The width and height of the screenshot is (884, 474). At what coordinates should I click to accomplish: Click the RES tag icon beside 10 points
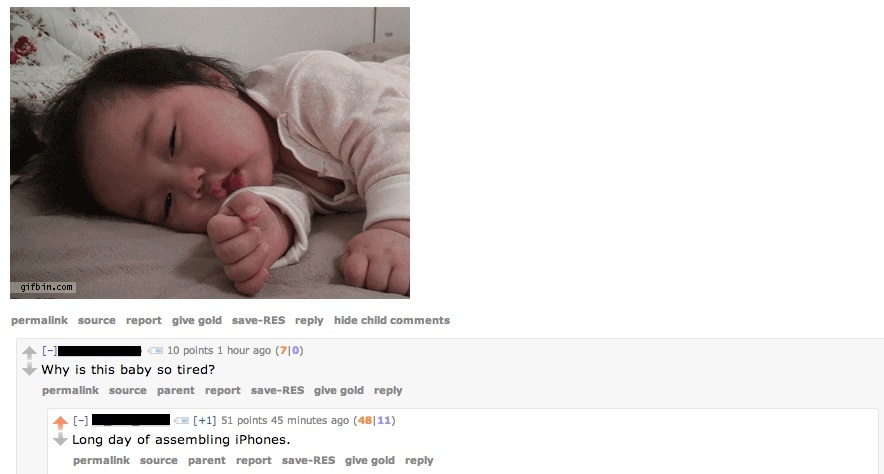click(x=155, y=351)
